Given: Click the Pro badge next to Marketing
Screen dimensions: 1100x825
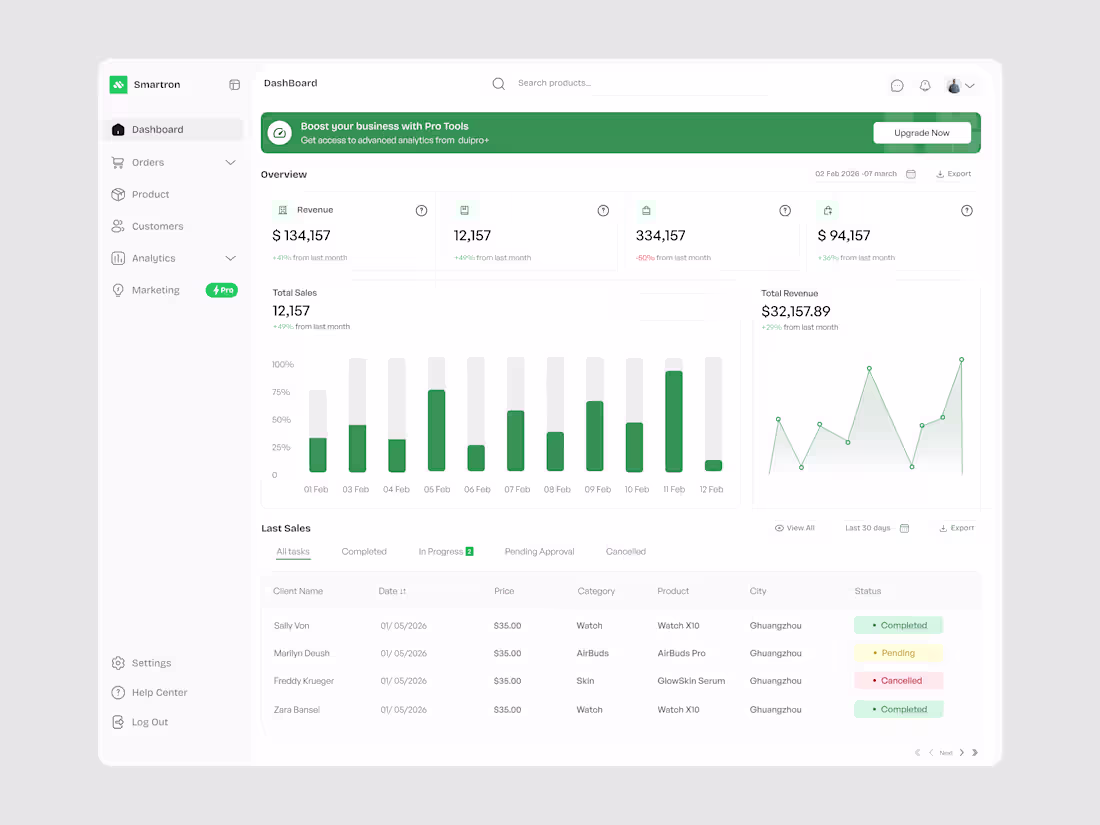Looking at the screenshot, I should tap(221, 290).
